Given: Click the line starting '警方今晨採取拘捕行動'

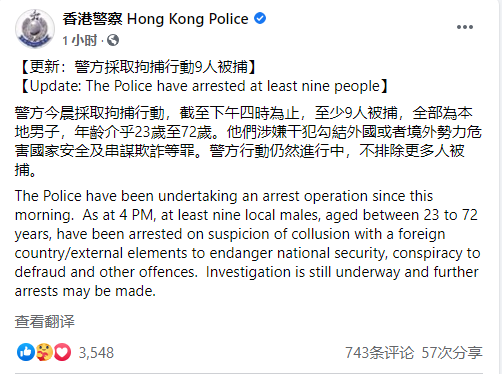Looking at the screenshot, I should [244, 113].
